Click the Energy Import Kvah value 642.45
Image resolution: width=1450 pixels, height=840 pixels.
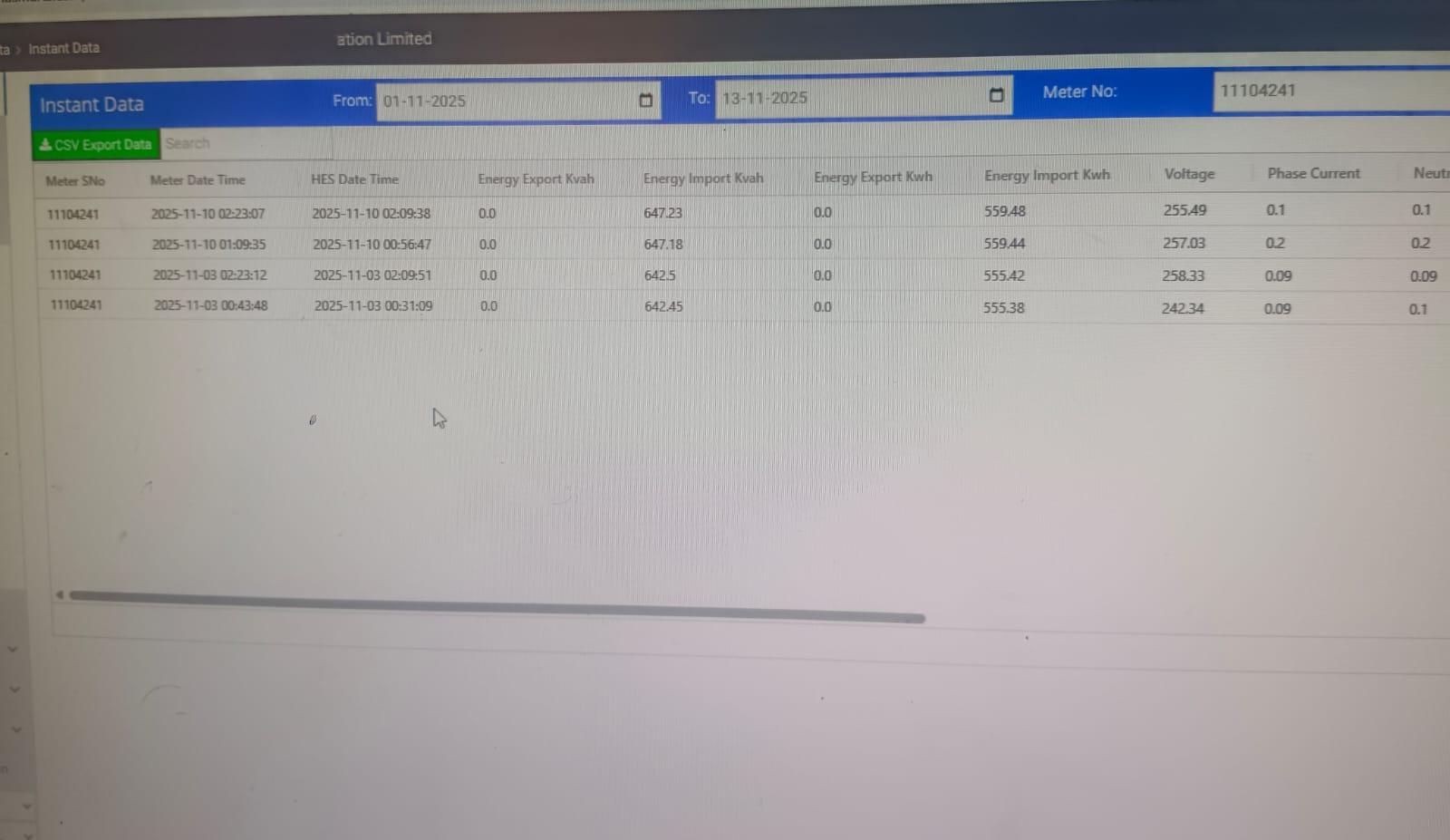click(x=663, y=306)
